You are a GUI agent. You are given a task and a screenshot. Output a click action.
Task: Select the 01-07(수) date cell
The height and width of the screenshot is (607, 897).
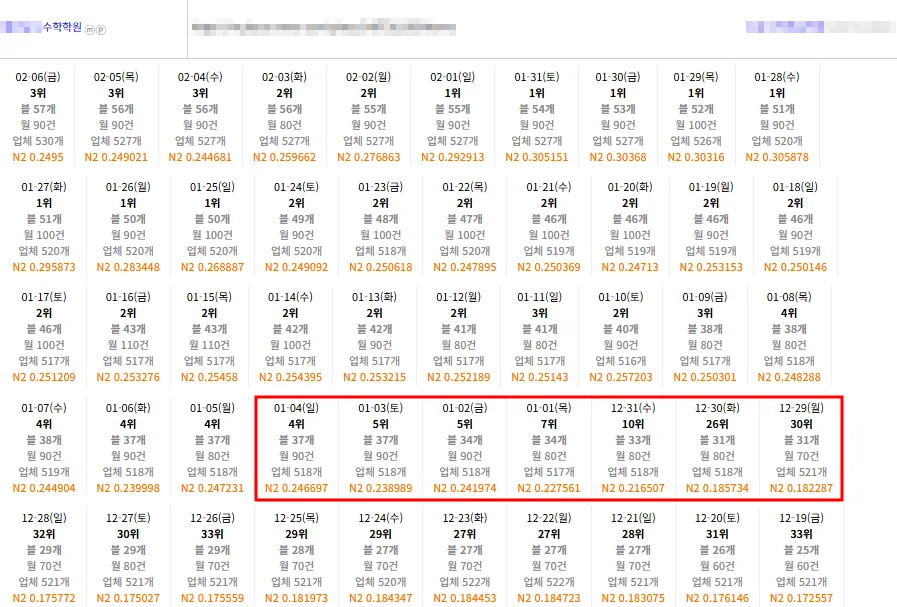point(44,408)
